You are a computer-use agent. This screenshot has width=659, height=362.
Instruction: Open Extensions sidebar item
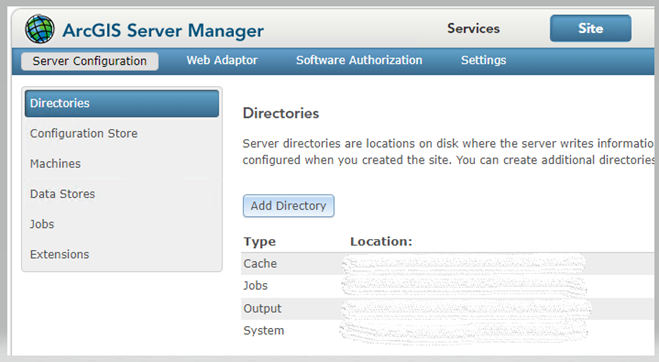click(122, 254)
